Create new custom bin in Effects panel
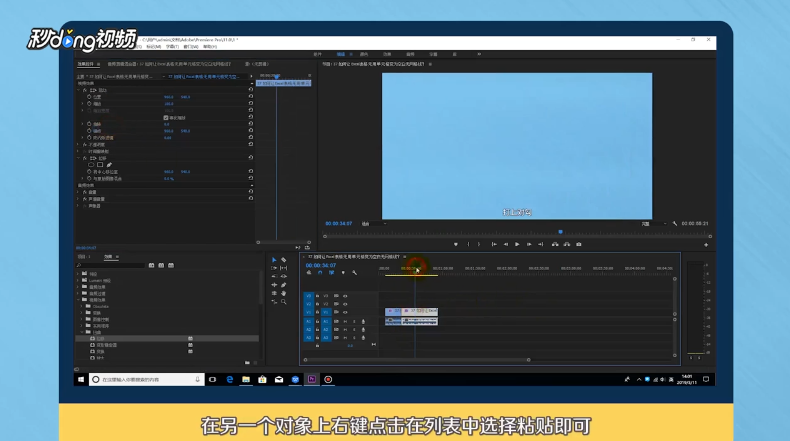 pyautogui.click(x=247, y=362)
